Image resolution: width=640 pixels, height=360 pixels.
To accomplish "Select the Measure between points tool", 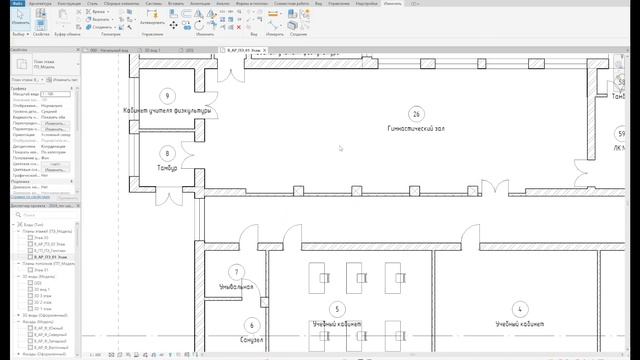I will pyautogui.click(x=273, y=14).
